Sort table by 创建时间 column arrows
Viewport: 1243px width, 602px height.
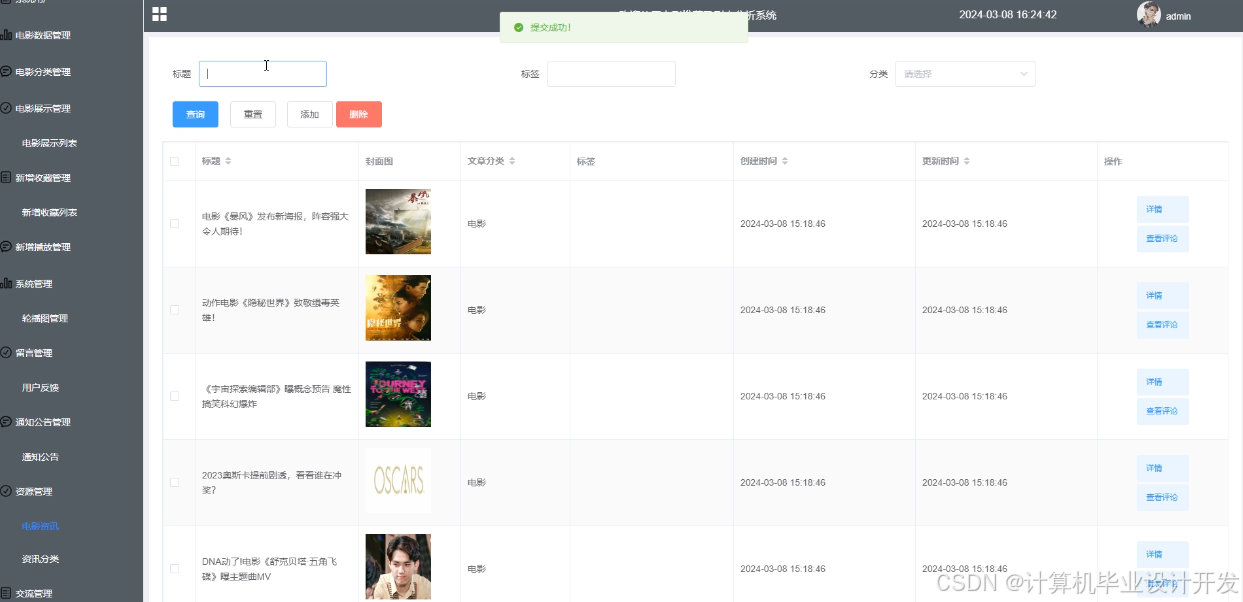coord(785,161)
